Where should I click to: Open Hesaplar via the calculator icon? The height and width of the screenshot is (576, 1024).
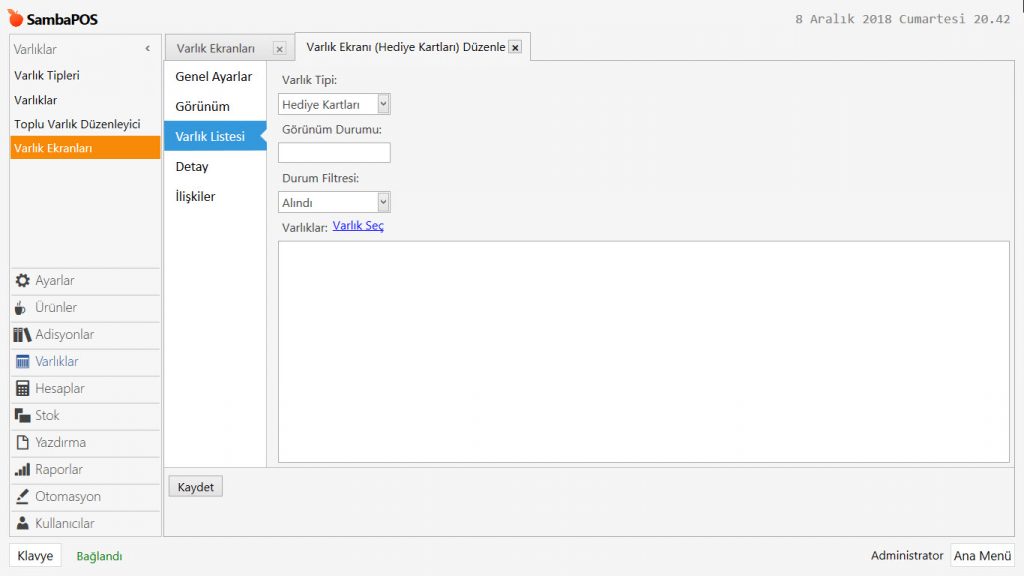click(x=23, y=389)
